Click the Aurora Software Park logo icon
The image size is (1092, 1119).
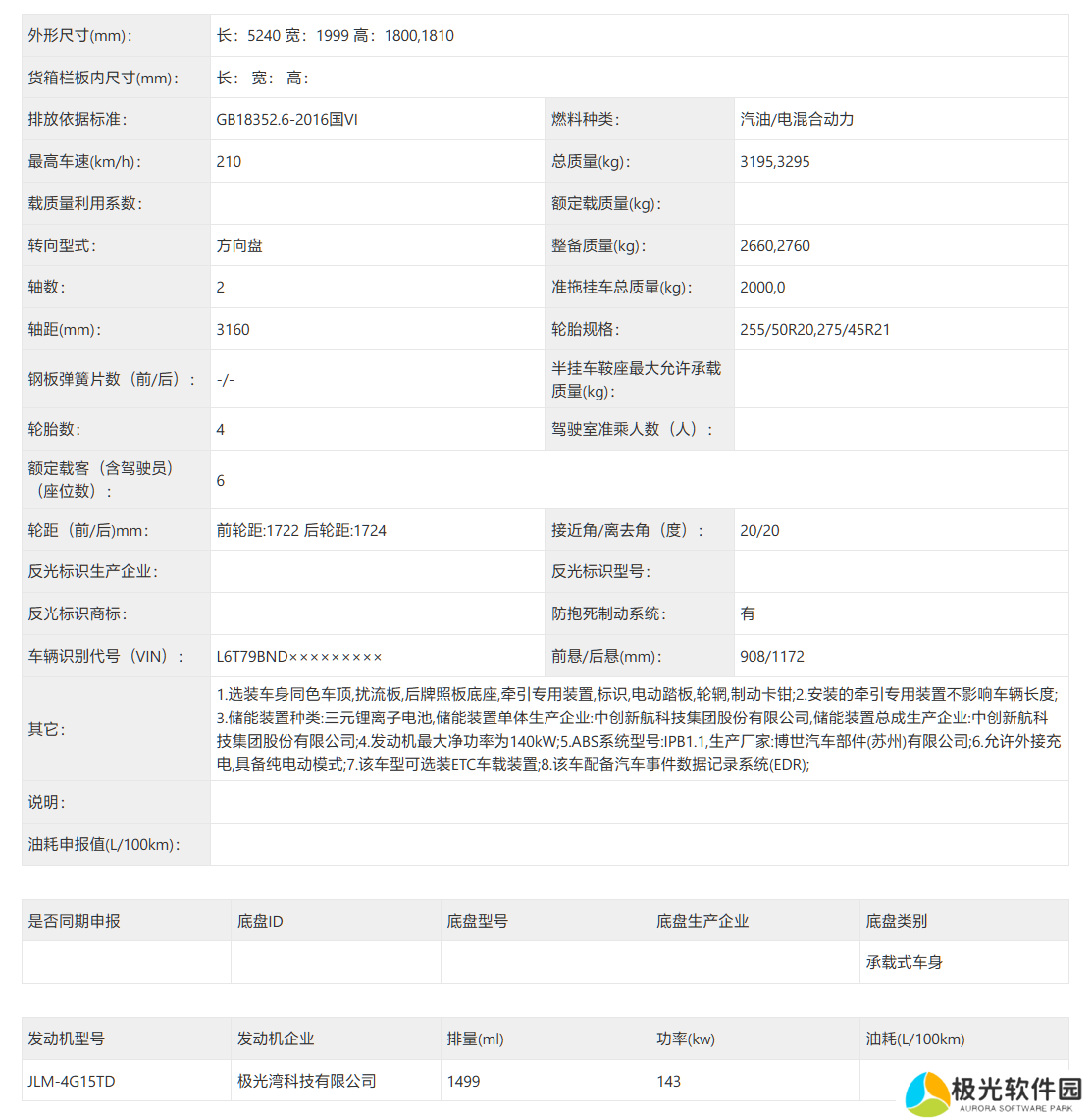pyautogui.click(x=926, y=1093)
